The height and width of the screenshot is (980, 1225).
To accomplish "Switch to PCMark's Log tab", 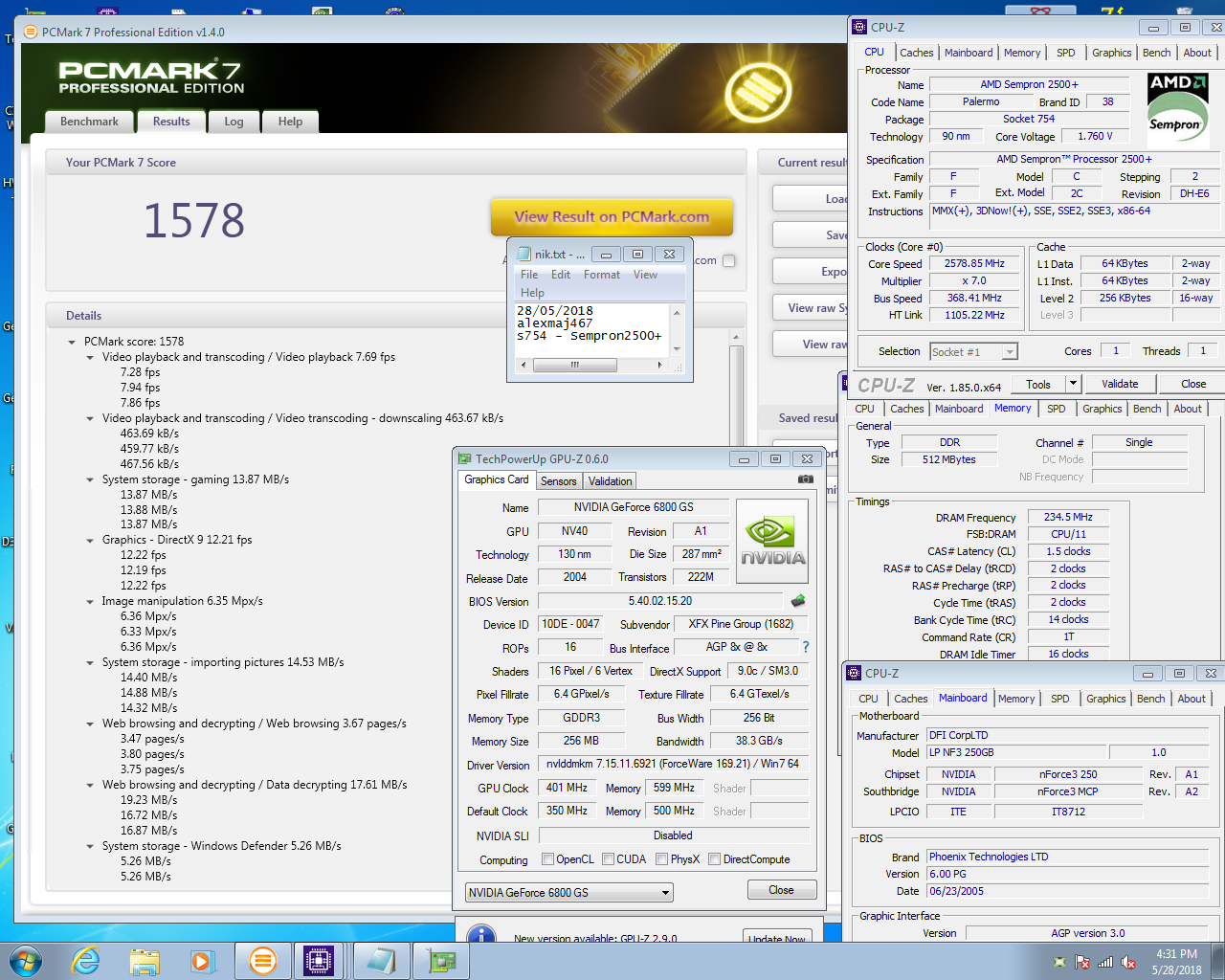I will 234,122.
